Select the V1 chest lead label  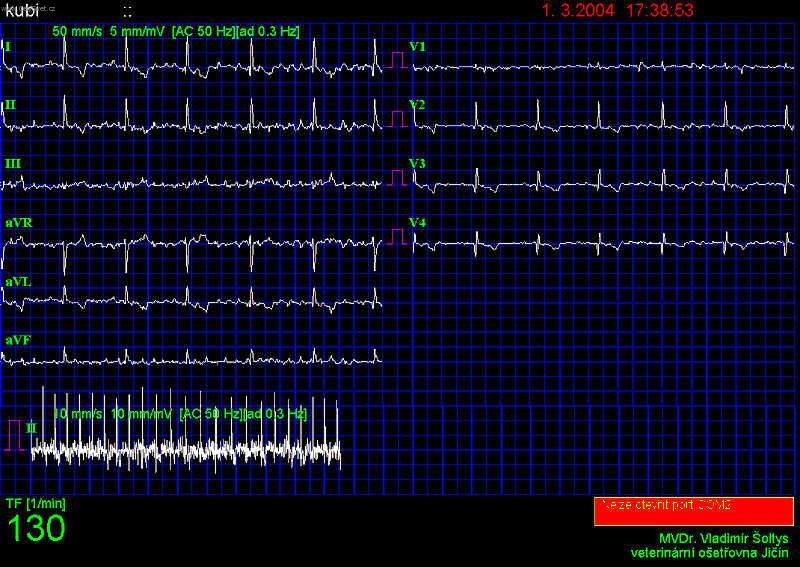click(417, 47)
